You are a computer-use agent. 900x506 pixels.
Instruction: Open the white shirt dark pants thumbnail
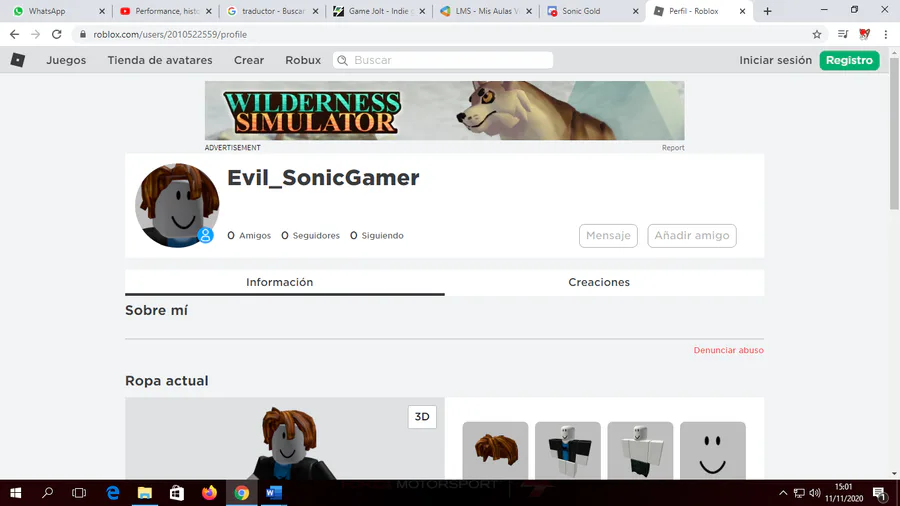pos(640,450)
